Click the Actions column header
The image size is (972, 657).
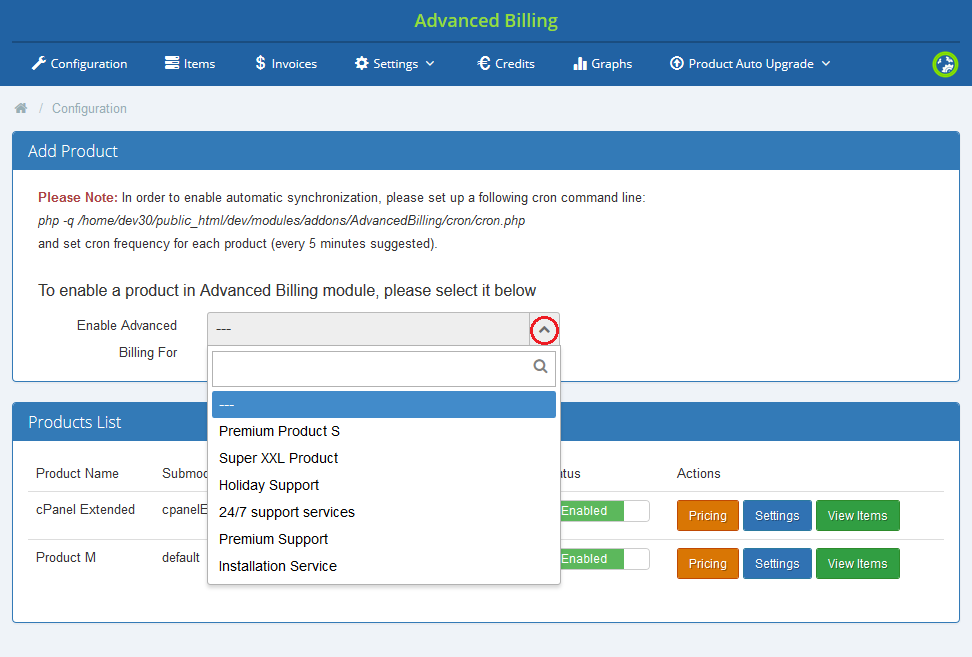pyautogui.click(x=699, y=474)
